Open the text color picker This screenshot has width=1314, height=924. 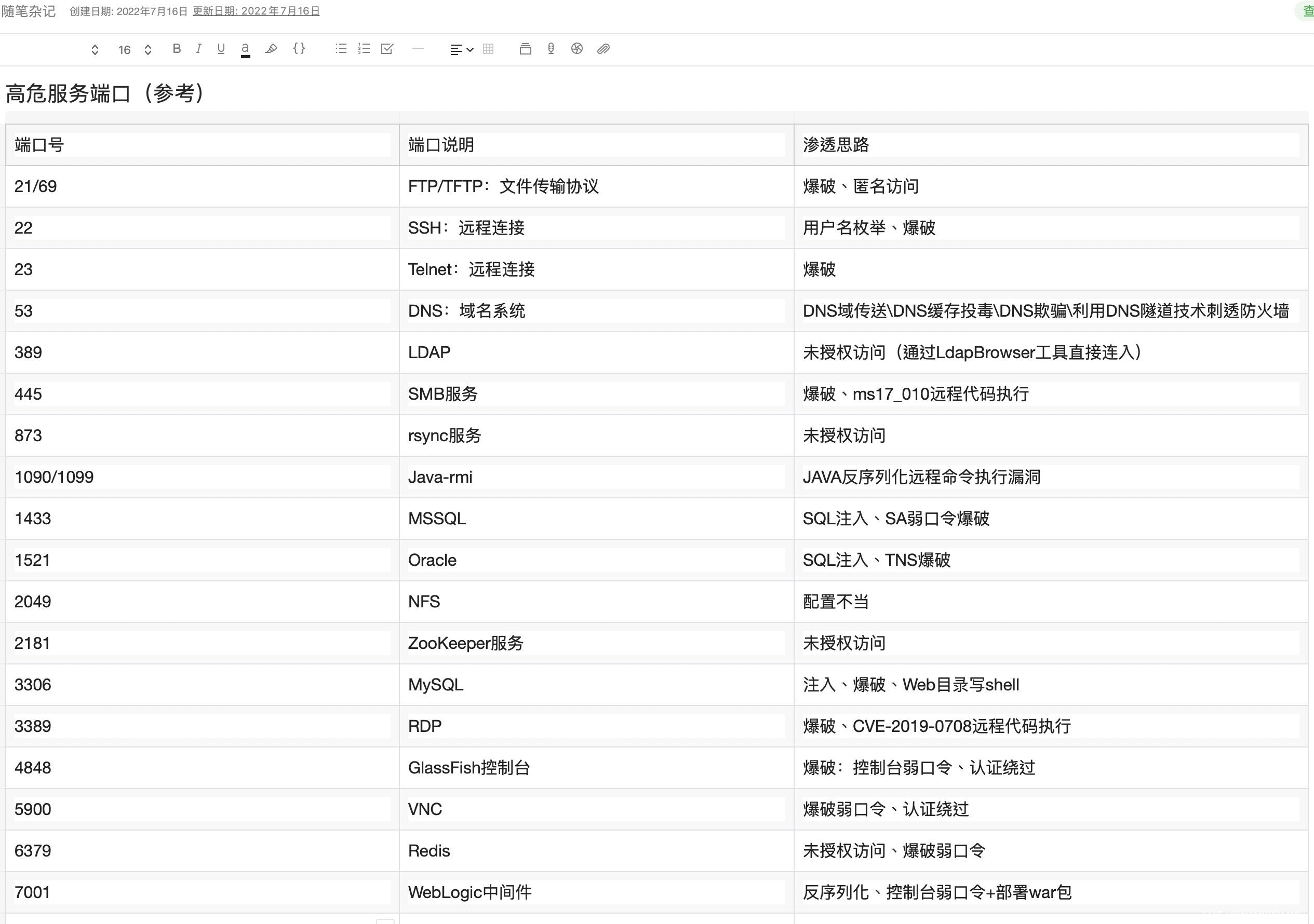click(x=245, y=49)
